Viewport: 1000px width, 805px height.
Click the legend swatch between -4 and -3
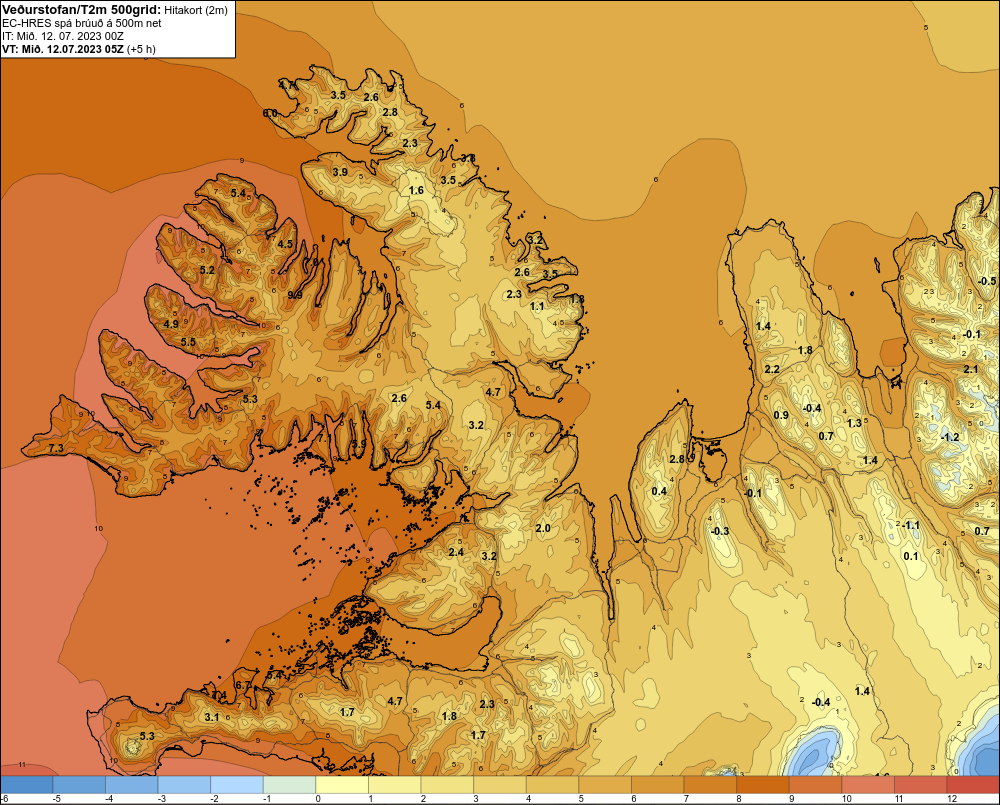[x=131, y=785]
